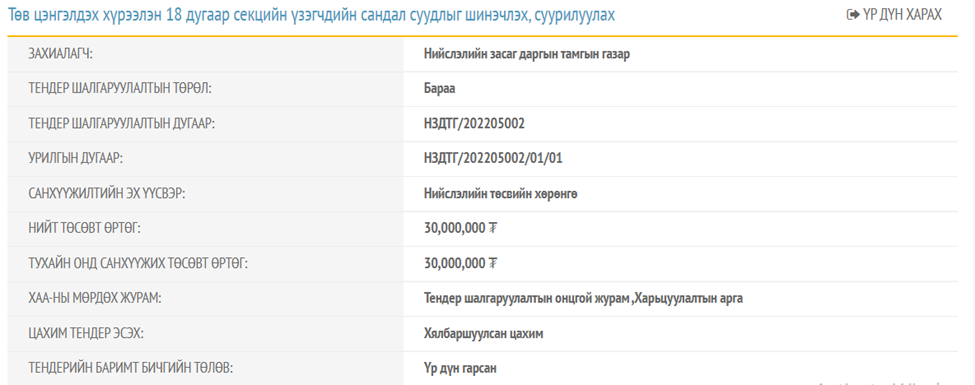This screenshot has height=385, width=975.
Task: Open the ҮР ДҮН ХАРАХ link
Action: click(894, 15)
